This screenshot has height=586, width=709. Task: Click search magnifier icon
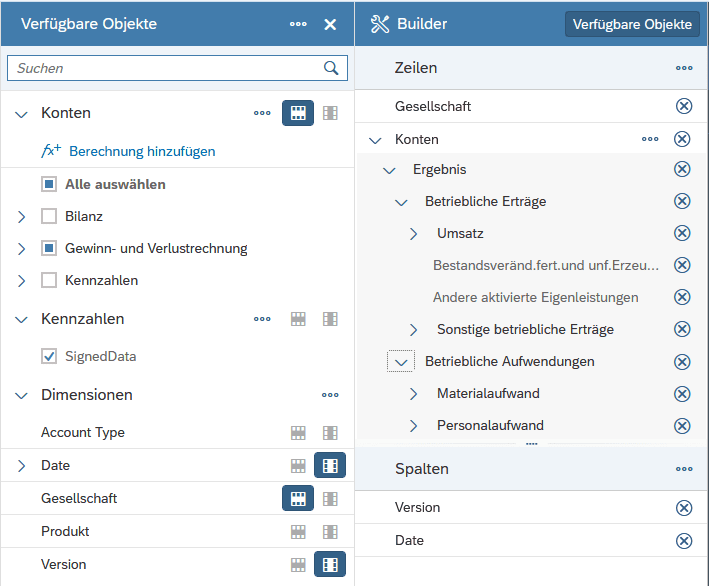pyautogui.click(x=331, y=68)
